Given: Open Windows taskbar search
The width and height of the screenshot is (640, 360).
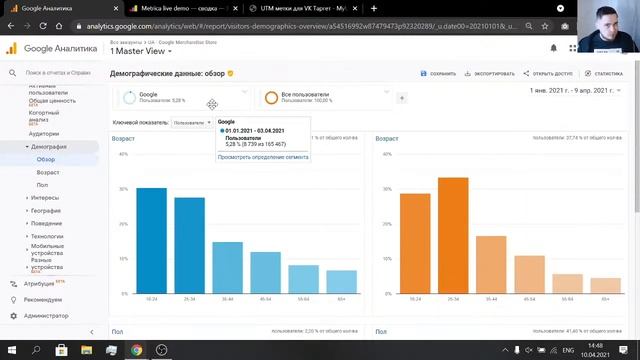Looking at the screenshot, I should 36,350.
